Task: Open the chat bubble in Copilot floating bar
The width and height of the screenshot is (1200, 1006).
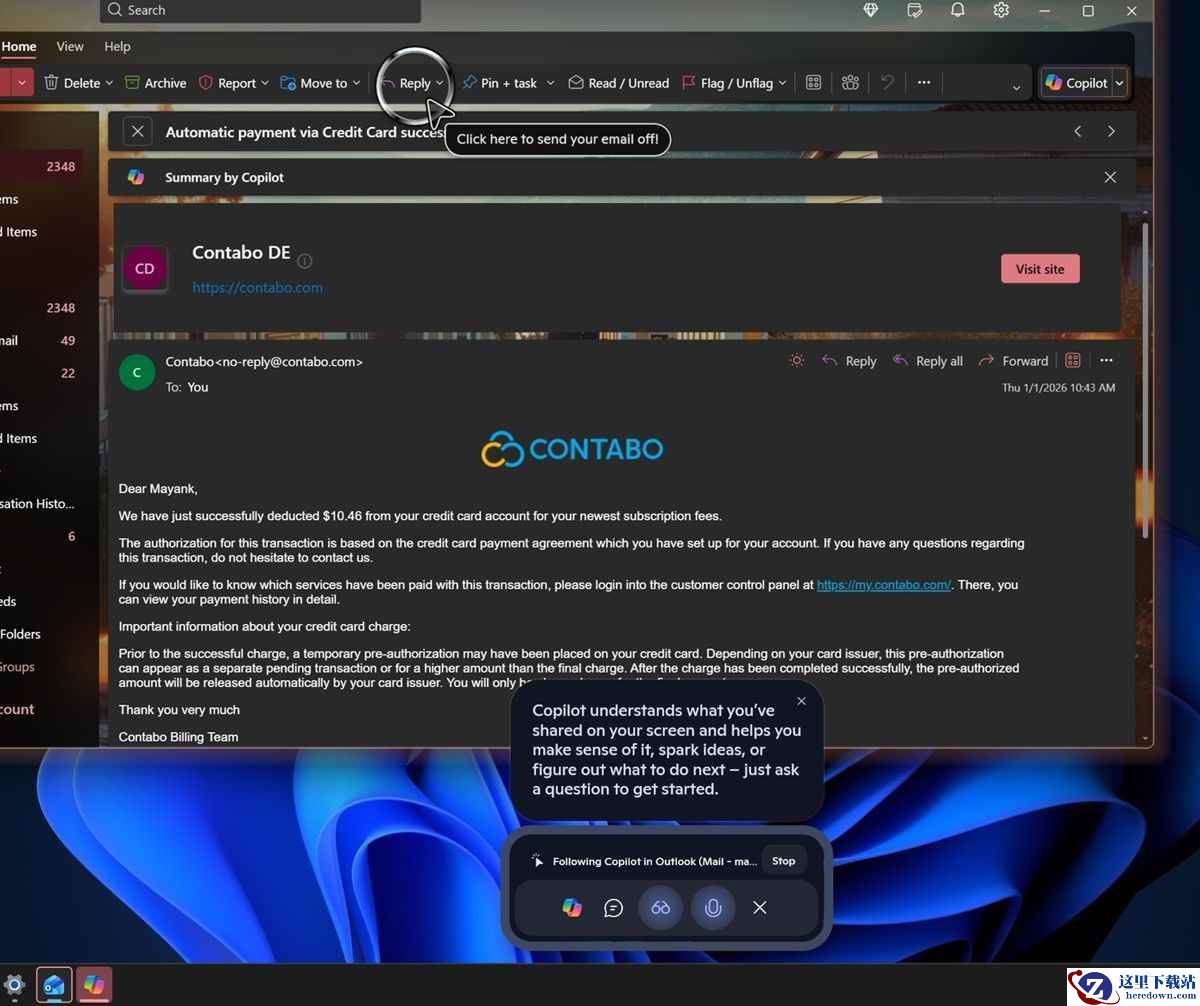Action: (613, 908)
